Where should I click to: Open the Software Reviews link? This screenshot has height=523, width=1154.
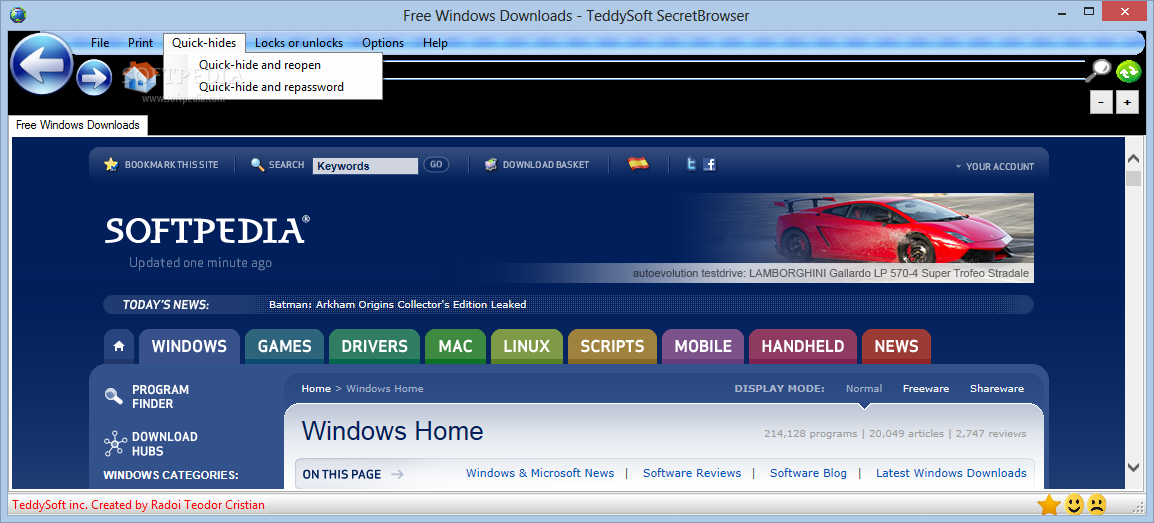(692, 473)
